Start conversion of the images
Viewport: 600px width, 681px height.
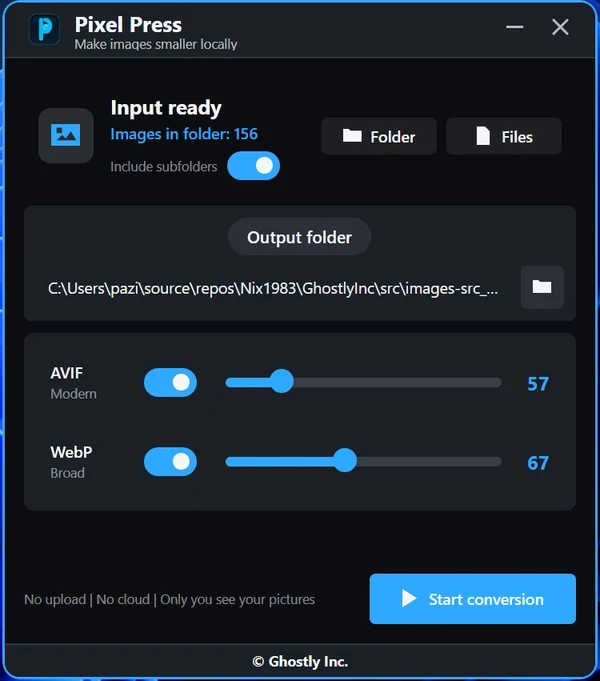coord(472,599)
